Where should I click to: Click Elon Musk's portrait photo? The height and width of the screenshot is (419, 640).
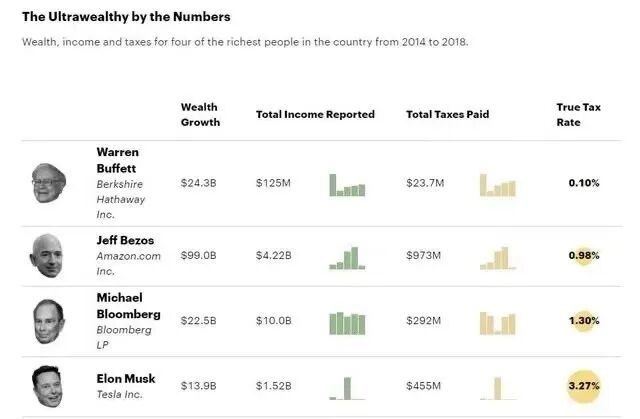46,386
